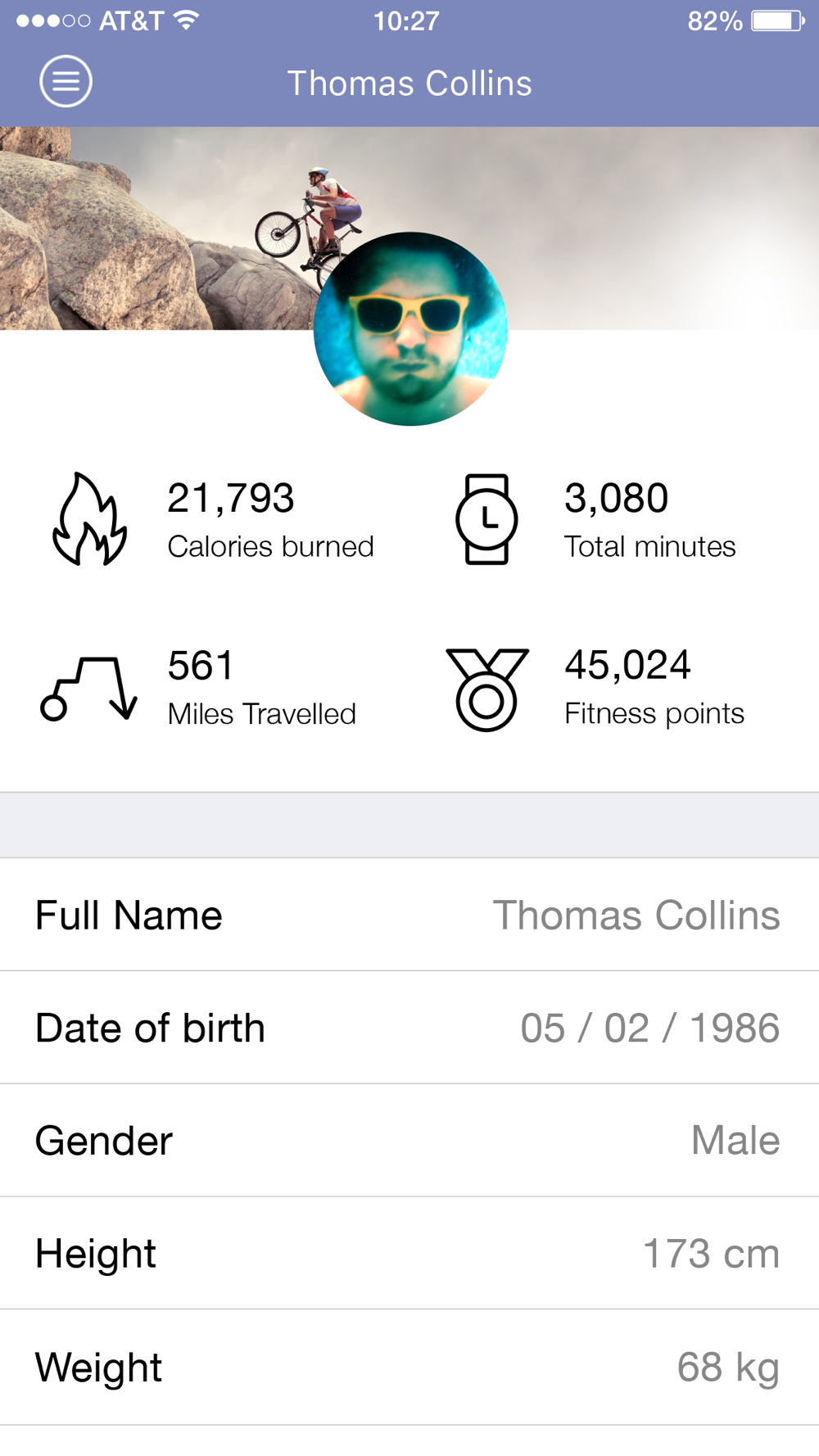Edit the Height value 173 cm
Image resolution: width=819 pixels, height=1456 pixels.
[x=711, y=1253]
